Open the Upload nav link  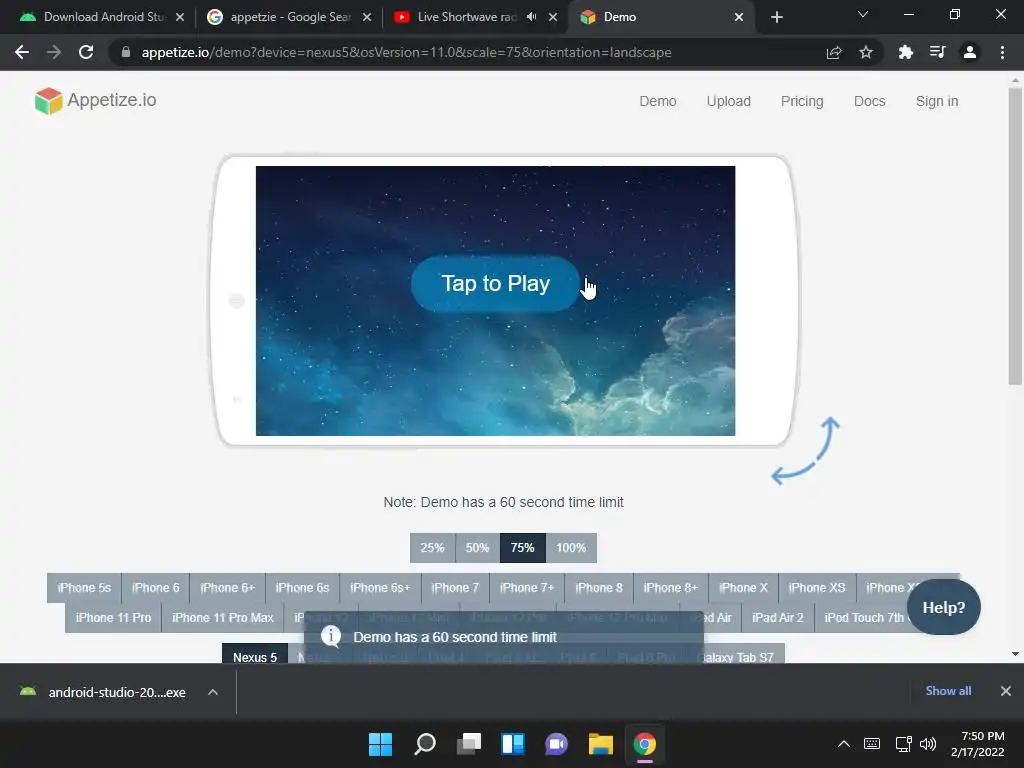[x=729, y=101]
